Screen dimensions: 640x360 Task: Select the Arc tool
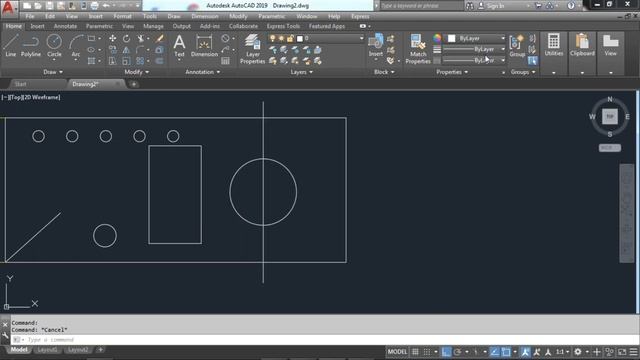point(76,47)
